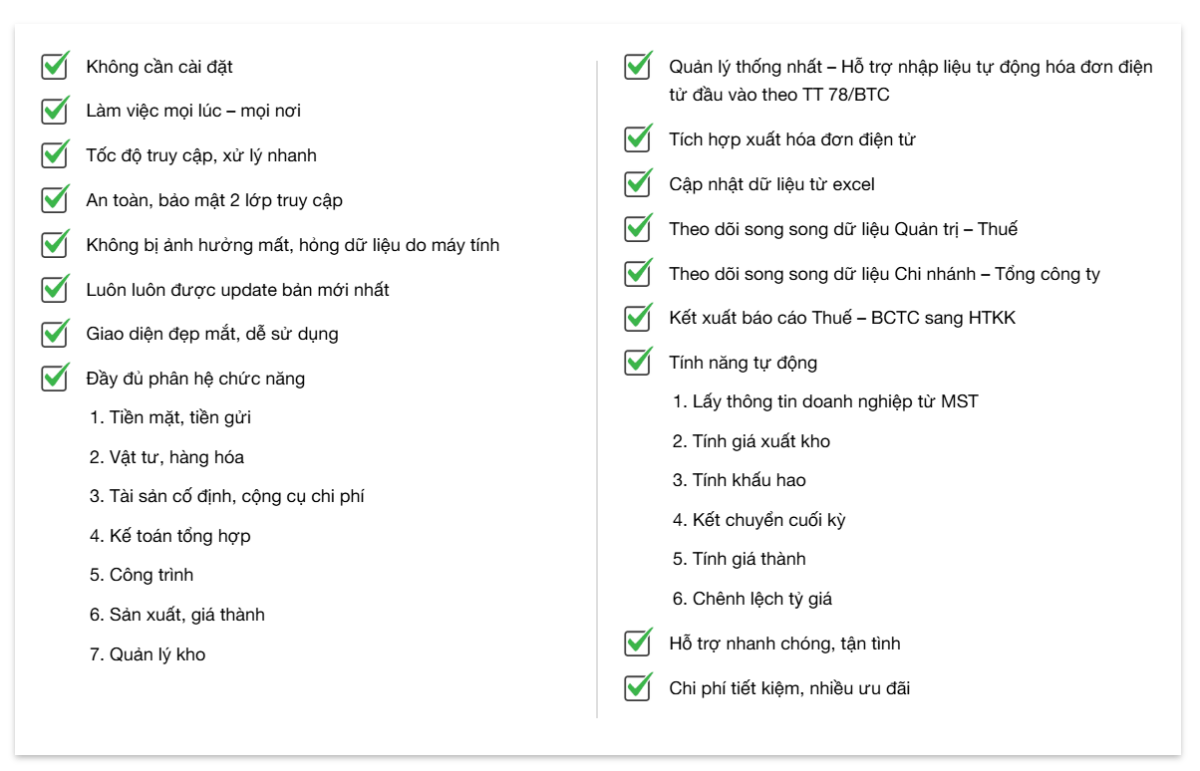The width and height of the screenshot is (1200, 771).
Task: Click the checkmark for Kết xuất báo cáo Thuế
Action: pyautogui.click(x=638, y=318)
